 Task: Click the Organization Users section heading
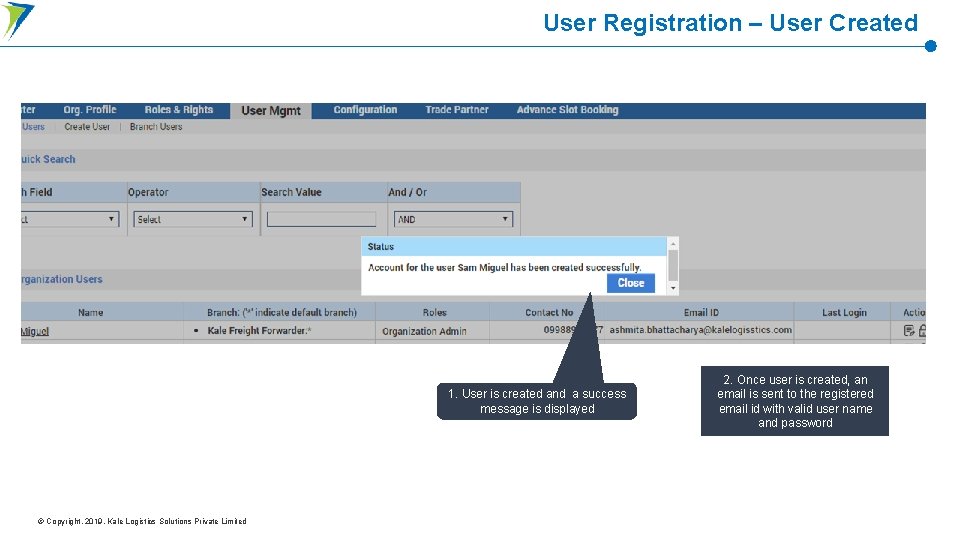[61, 279]
